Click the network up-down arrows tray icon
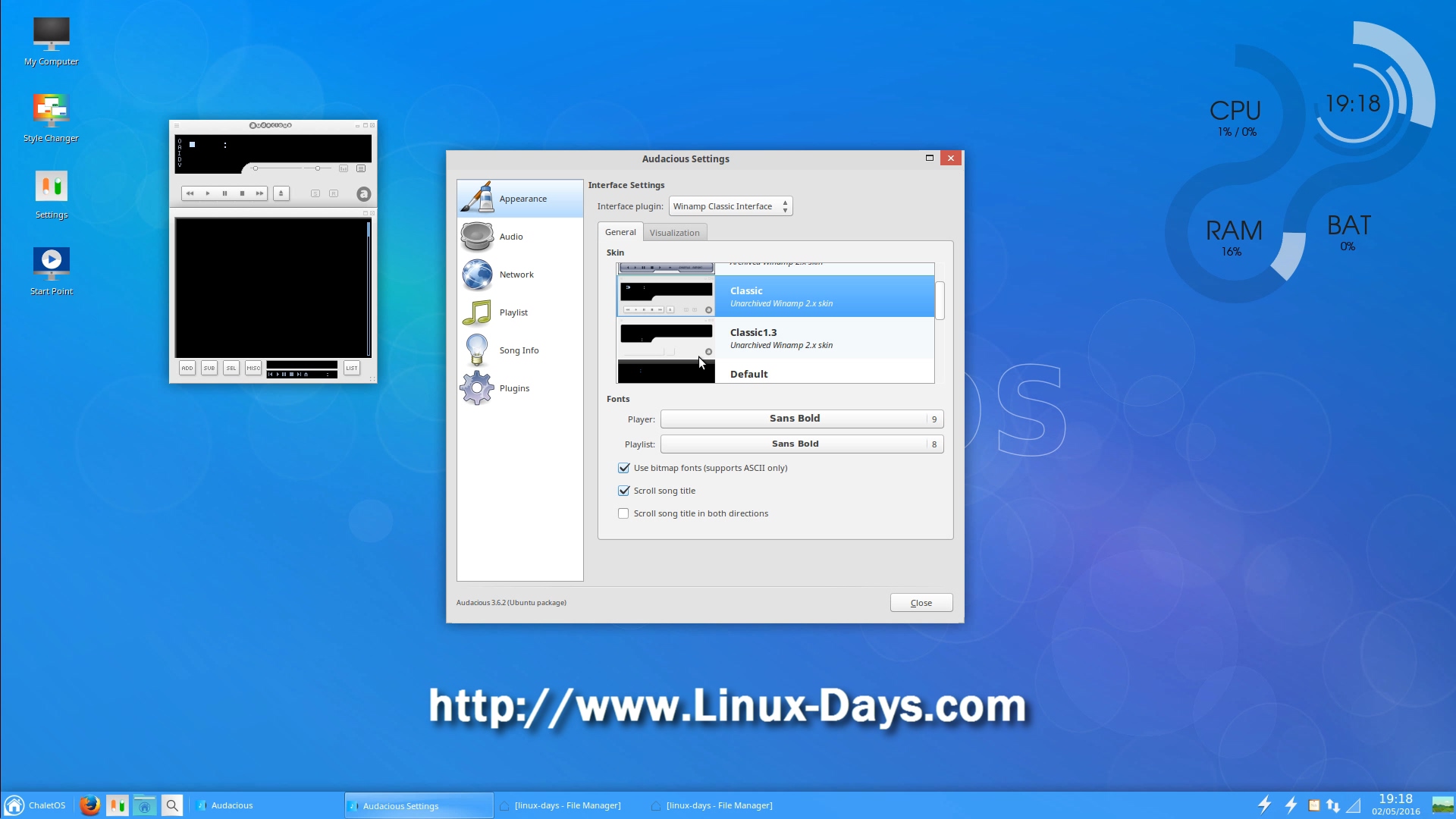The image size is (1456, 819). click(x=1333, y=805)
